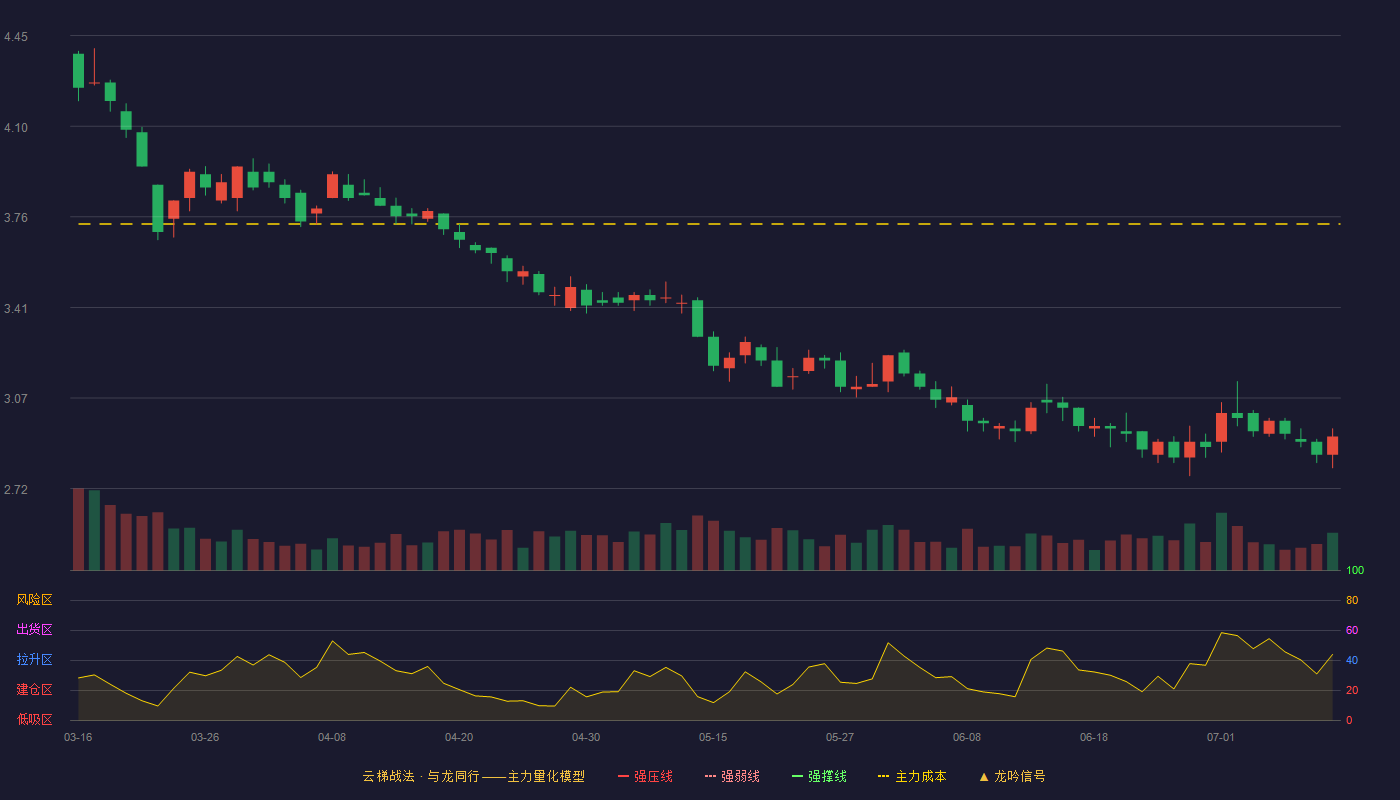Select the 出货区 zone label
Screen dimensions: 1400x800
[34, 630]
